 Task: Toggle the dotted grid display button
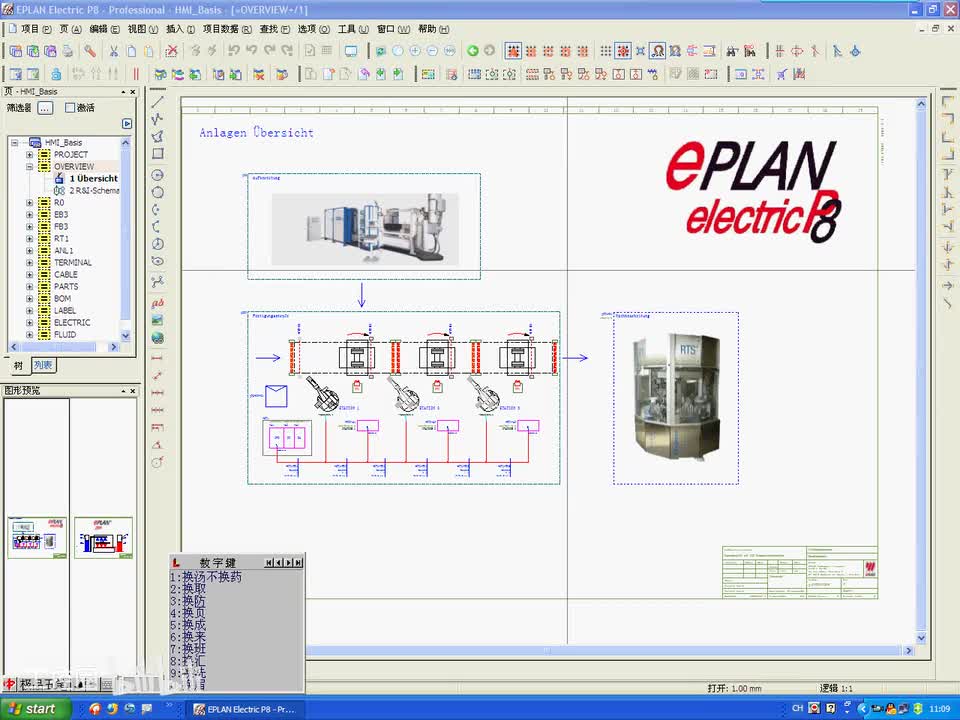coord(606,51)
